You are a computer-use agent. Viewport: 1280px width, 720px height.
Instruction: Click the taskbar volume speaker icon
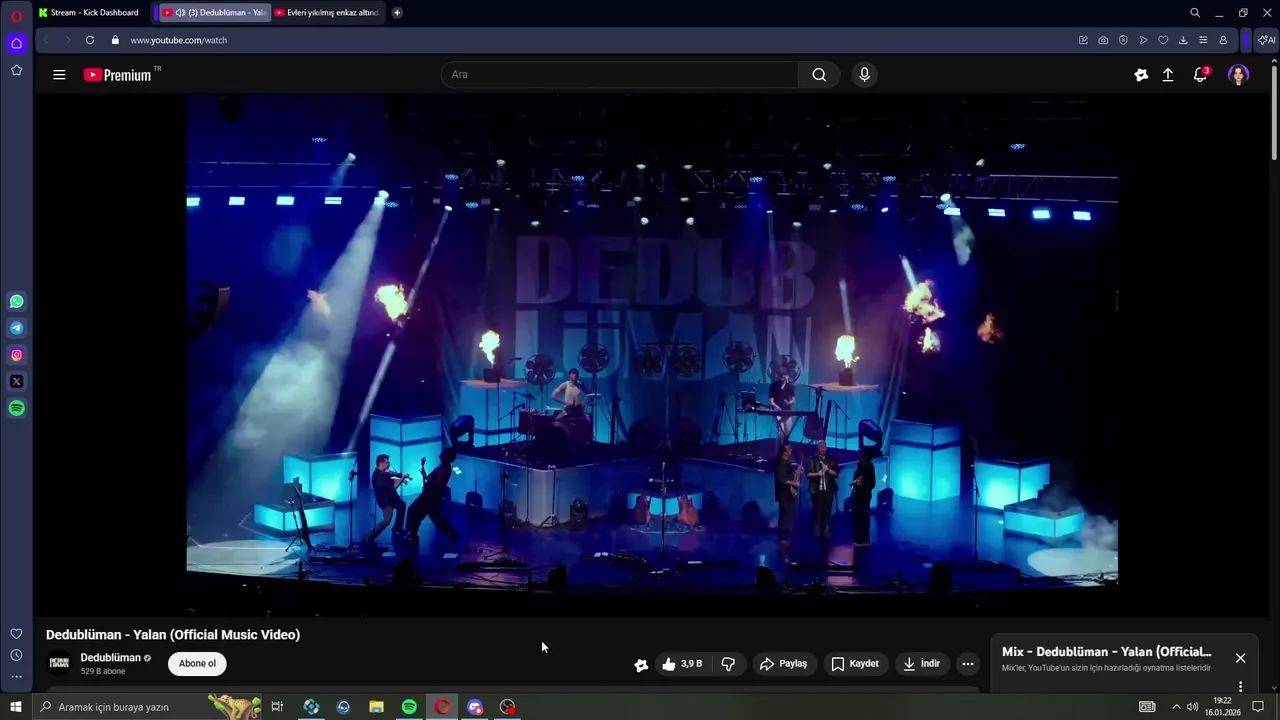(x=1193, y=707)
